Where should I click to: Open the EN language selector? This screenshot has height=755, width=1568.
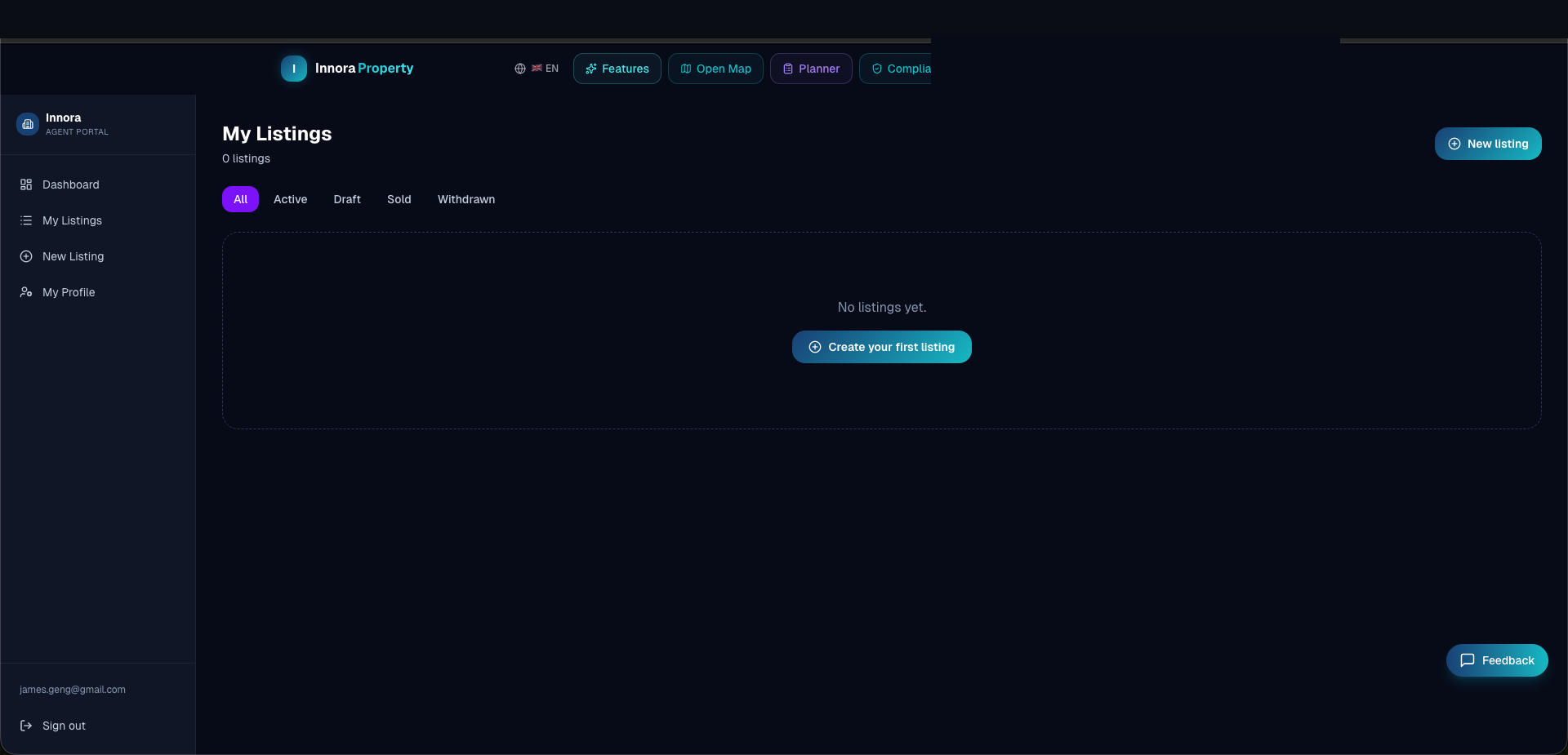coord(537,69)
